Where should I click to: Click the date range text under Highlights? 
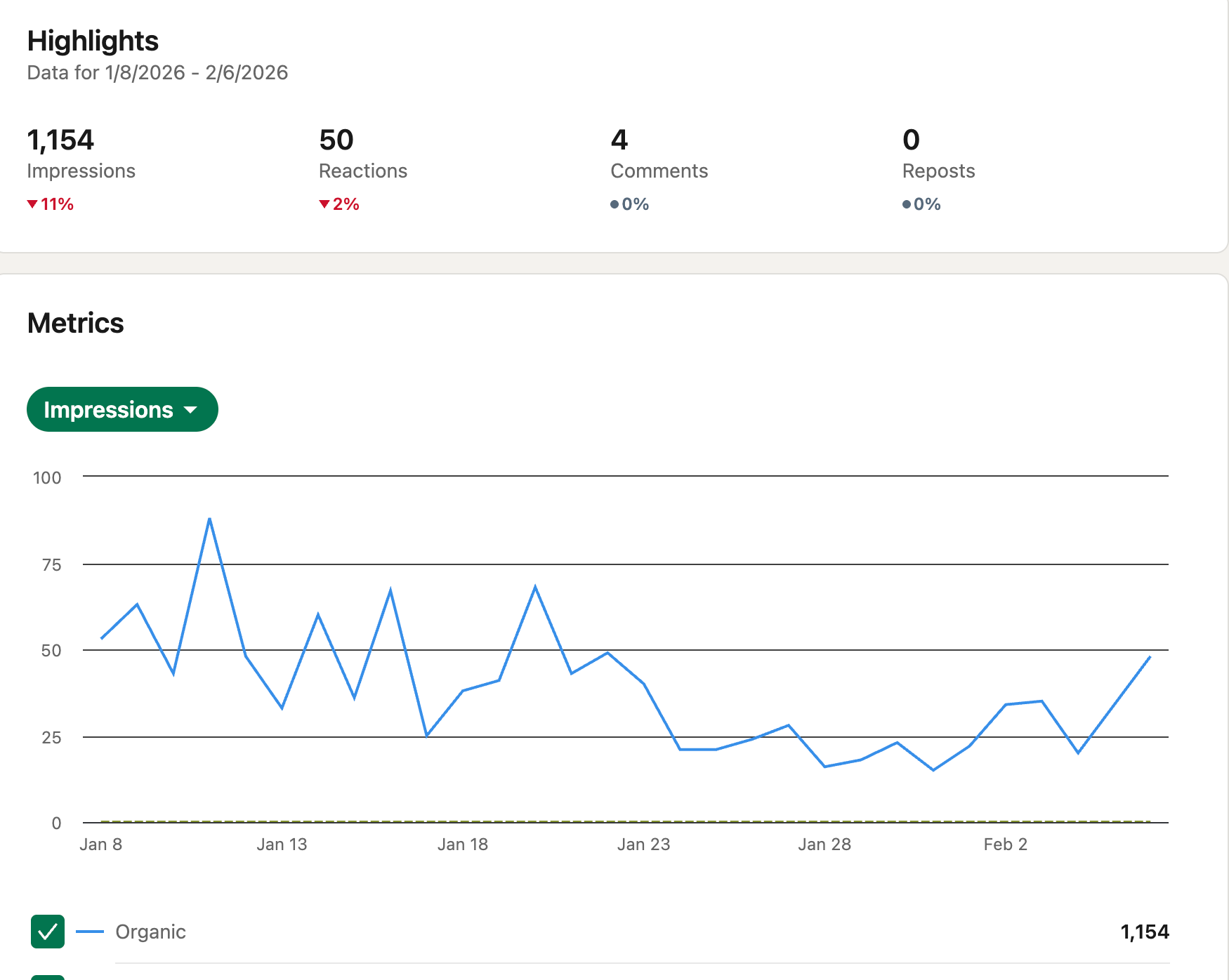[x=157, y=73]
